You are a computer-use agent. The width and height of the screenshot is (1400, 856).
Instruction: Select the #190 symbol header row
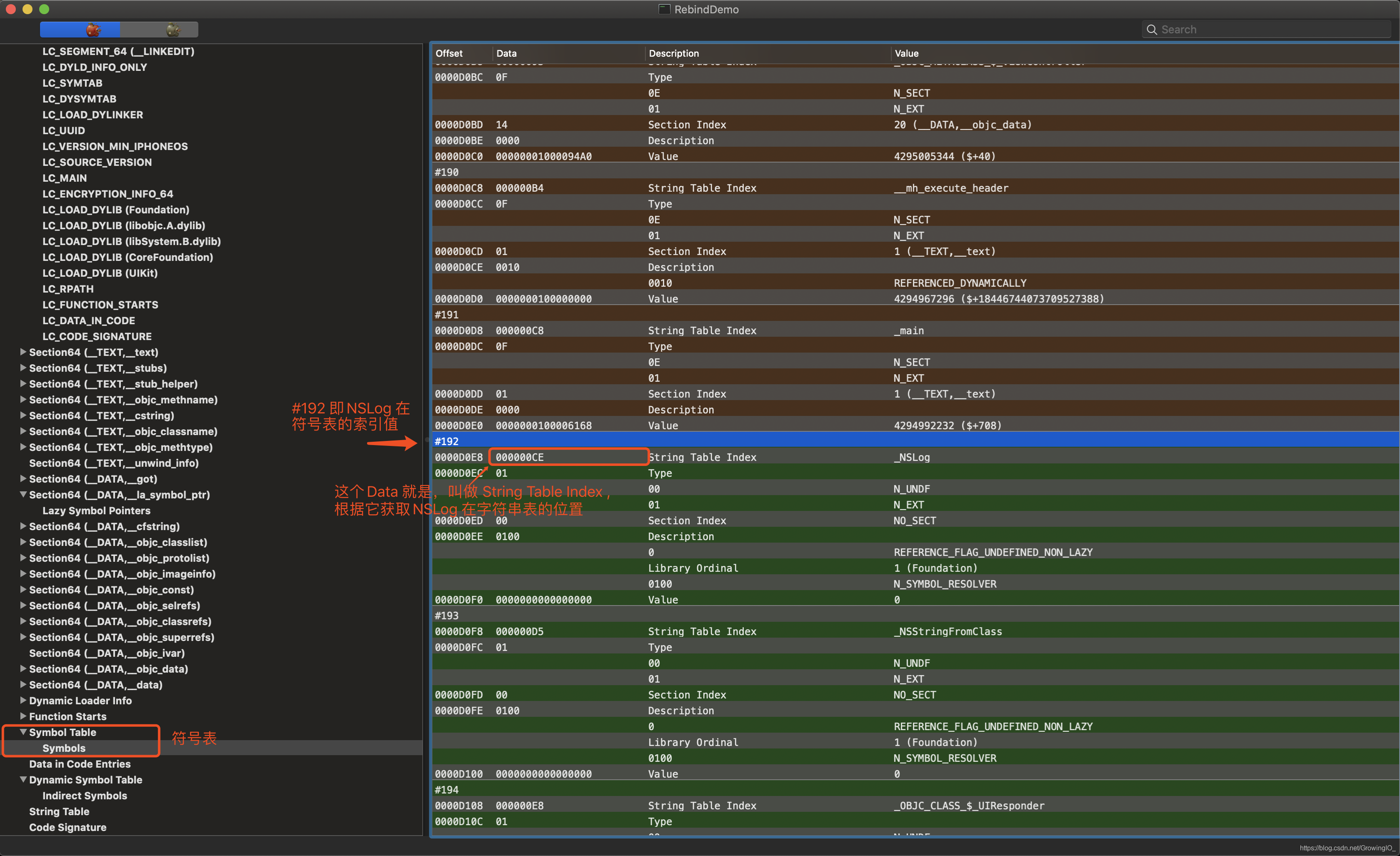click(x=915, y=172)
